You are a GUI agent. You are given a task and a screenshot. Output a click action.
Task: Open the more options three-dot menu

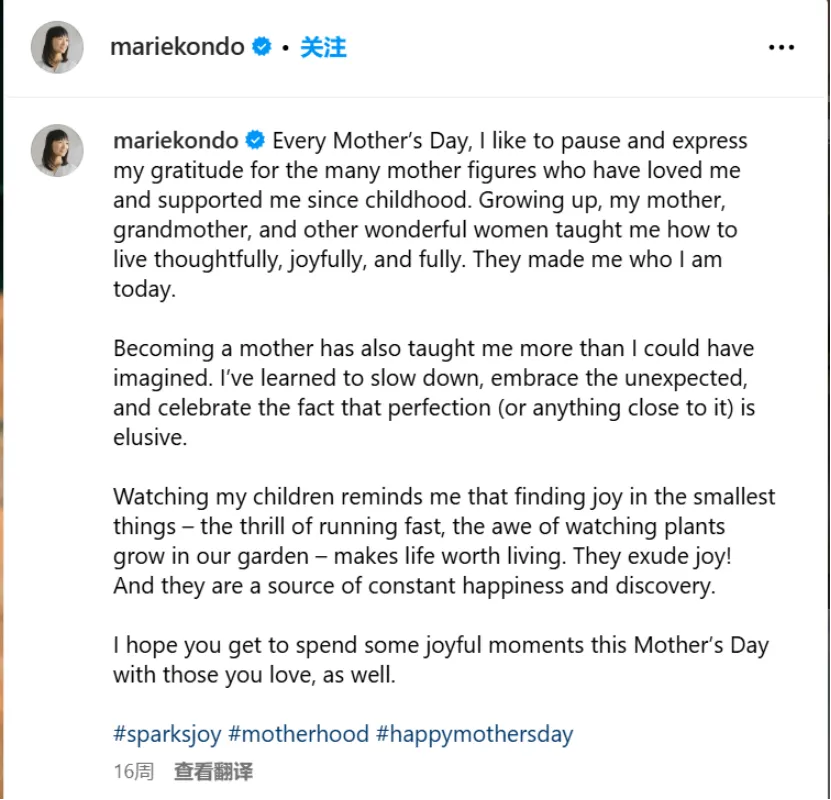pyautogui.click(x=781, y=47)
